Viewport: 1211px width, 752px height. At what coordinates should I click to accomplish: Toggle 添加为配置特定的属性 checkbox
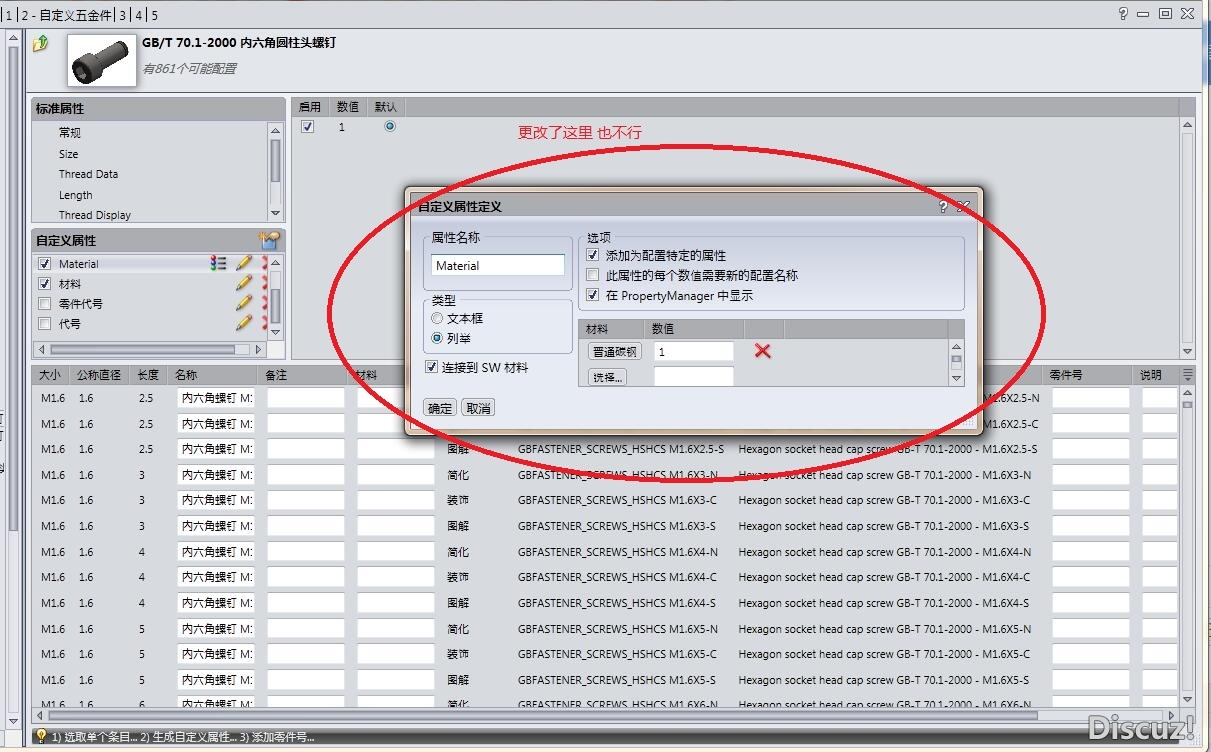pos(593,256)
